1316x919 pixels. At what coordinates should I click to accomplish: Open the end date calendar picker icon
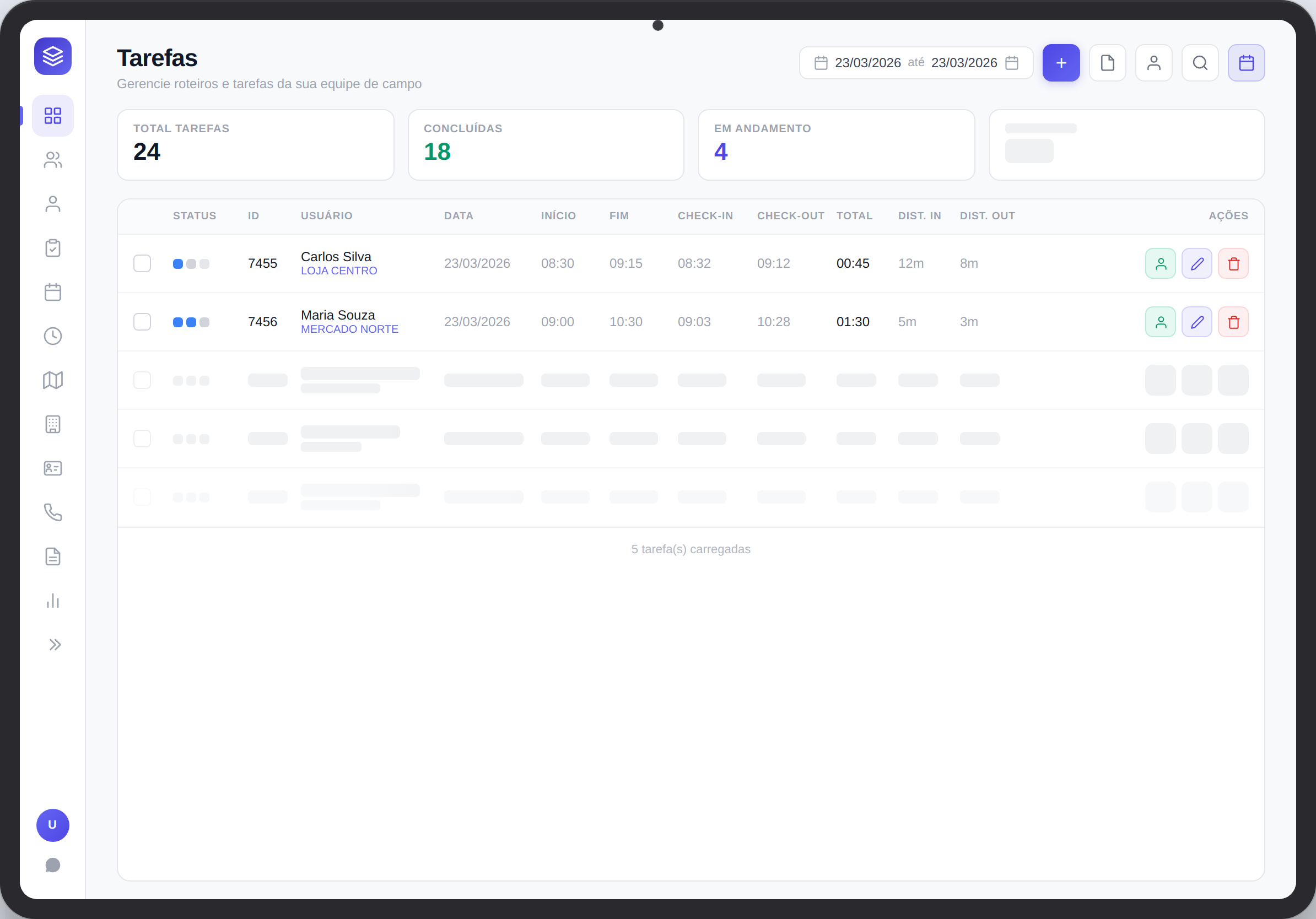coord(1012,63)
